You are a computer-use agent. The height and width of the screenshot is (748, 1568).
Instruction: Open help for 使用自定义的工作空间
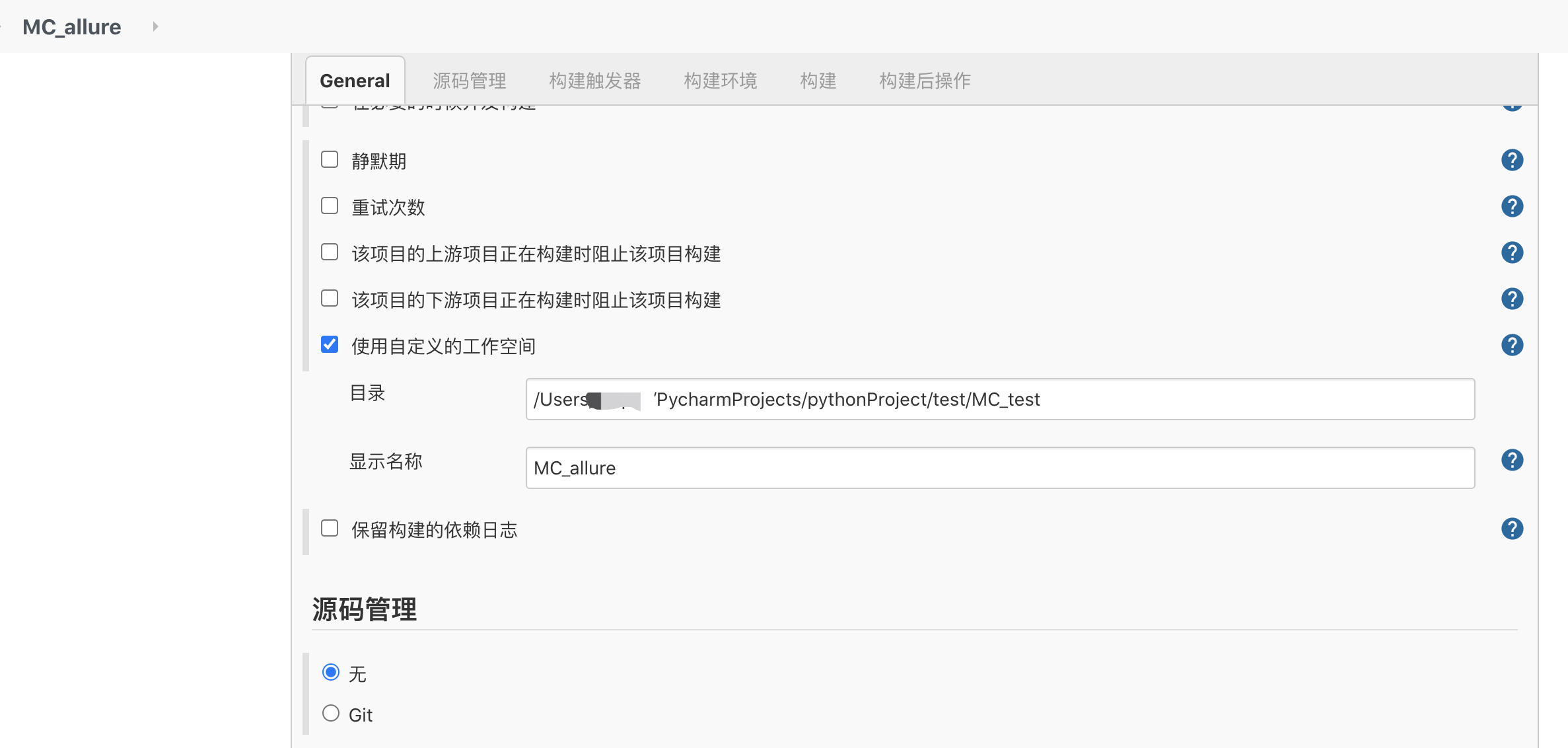1512,345
